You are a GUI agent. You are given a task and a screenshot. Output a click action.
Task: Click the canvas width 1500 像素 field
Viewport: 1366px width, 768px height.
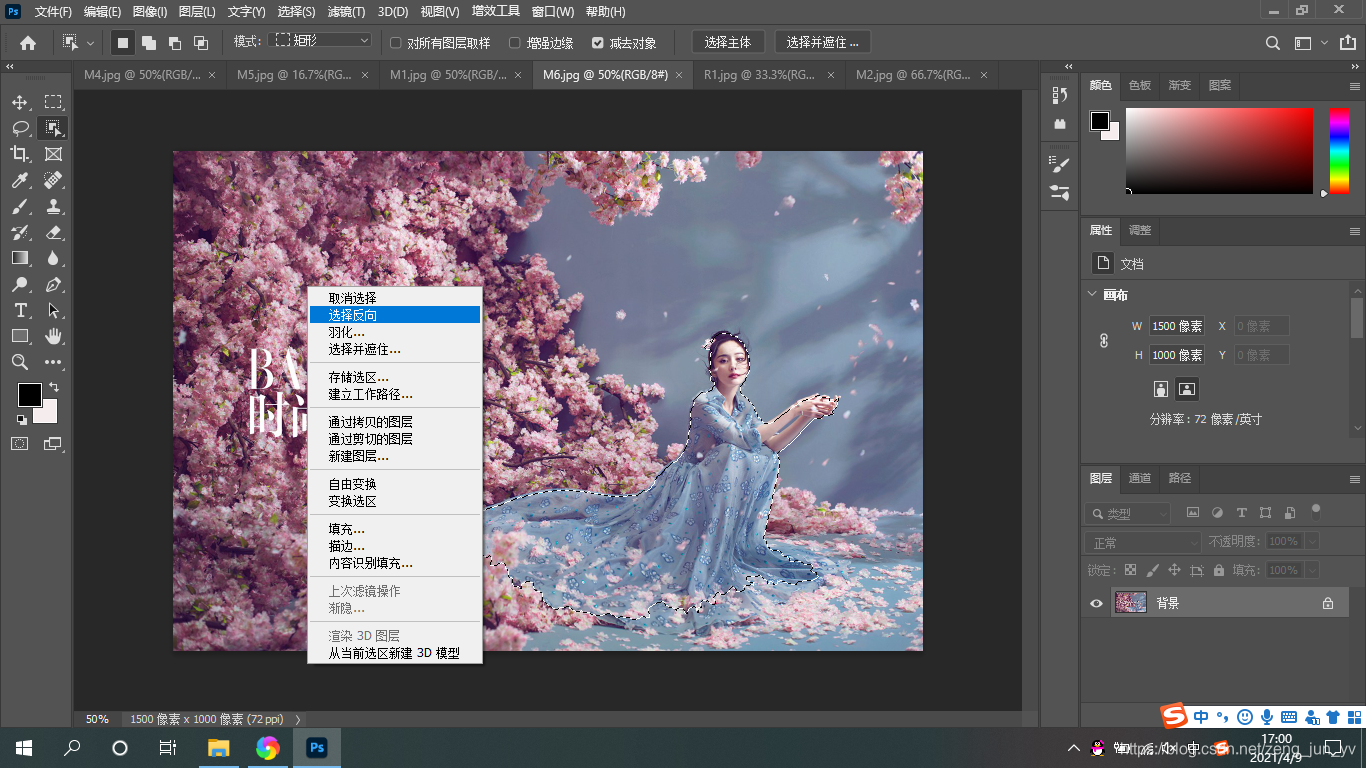[1176, 325]
